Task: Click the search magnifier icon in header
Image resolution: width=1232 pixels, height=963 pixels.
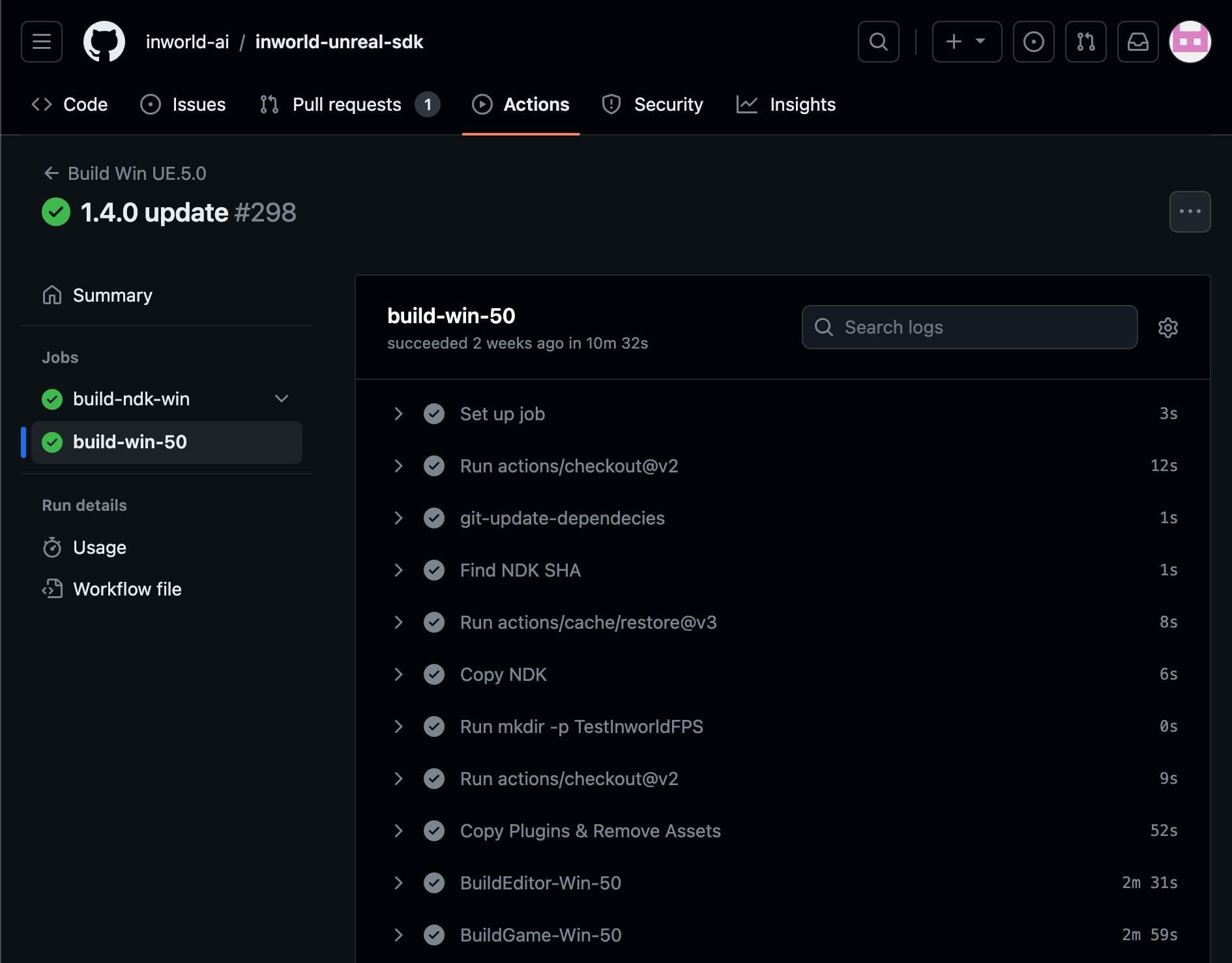Action: (878, 42)
